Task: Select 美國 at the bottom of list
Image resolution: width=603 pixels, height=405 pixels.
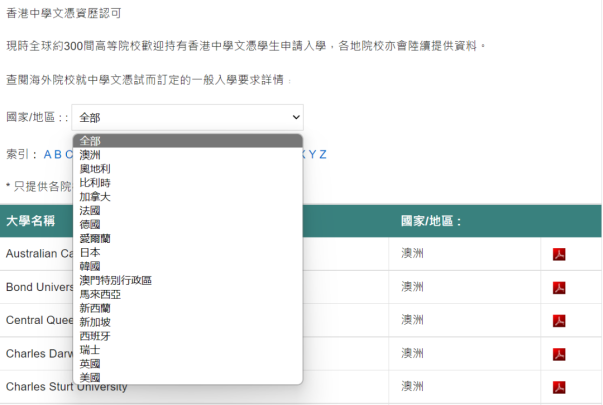Action: point(90,378)
